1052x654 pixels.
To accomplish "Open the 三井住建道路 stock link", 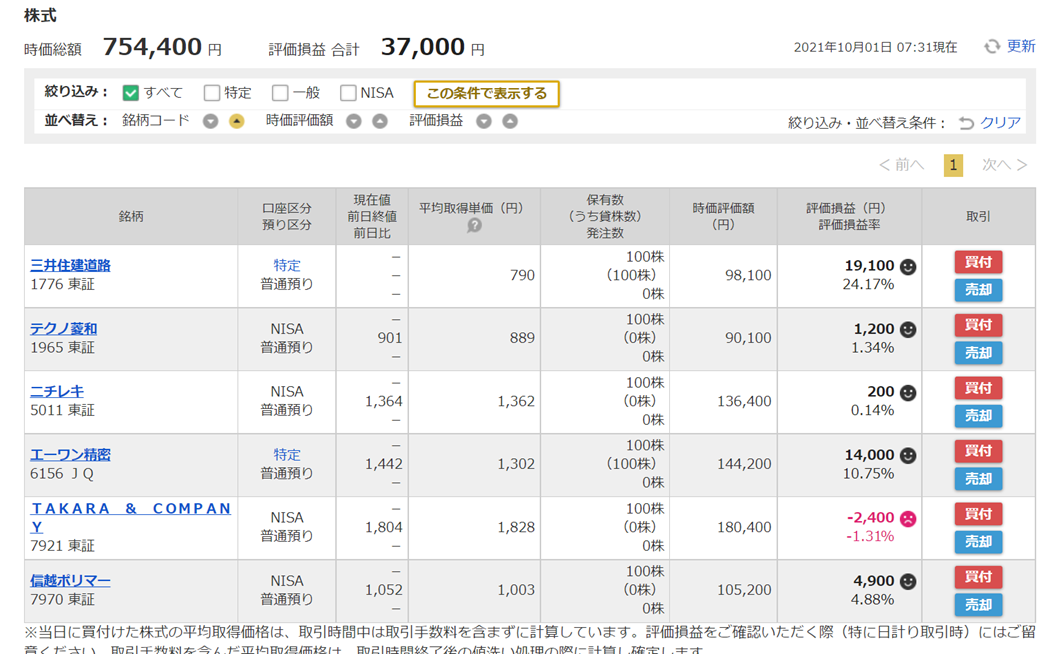I will [x=70, y=265].
